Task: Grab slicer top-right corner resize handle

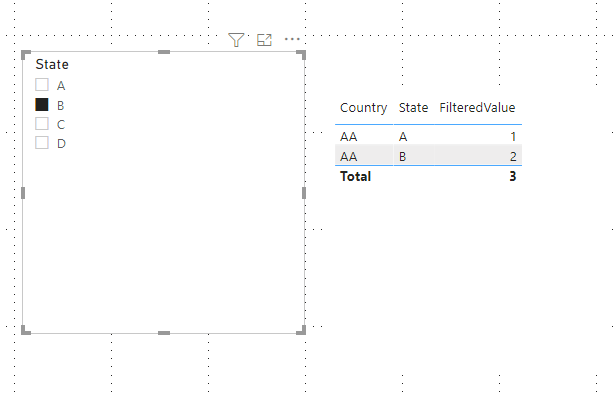Action: click(301, 55)
